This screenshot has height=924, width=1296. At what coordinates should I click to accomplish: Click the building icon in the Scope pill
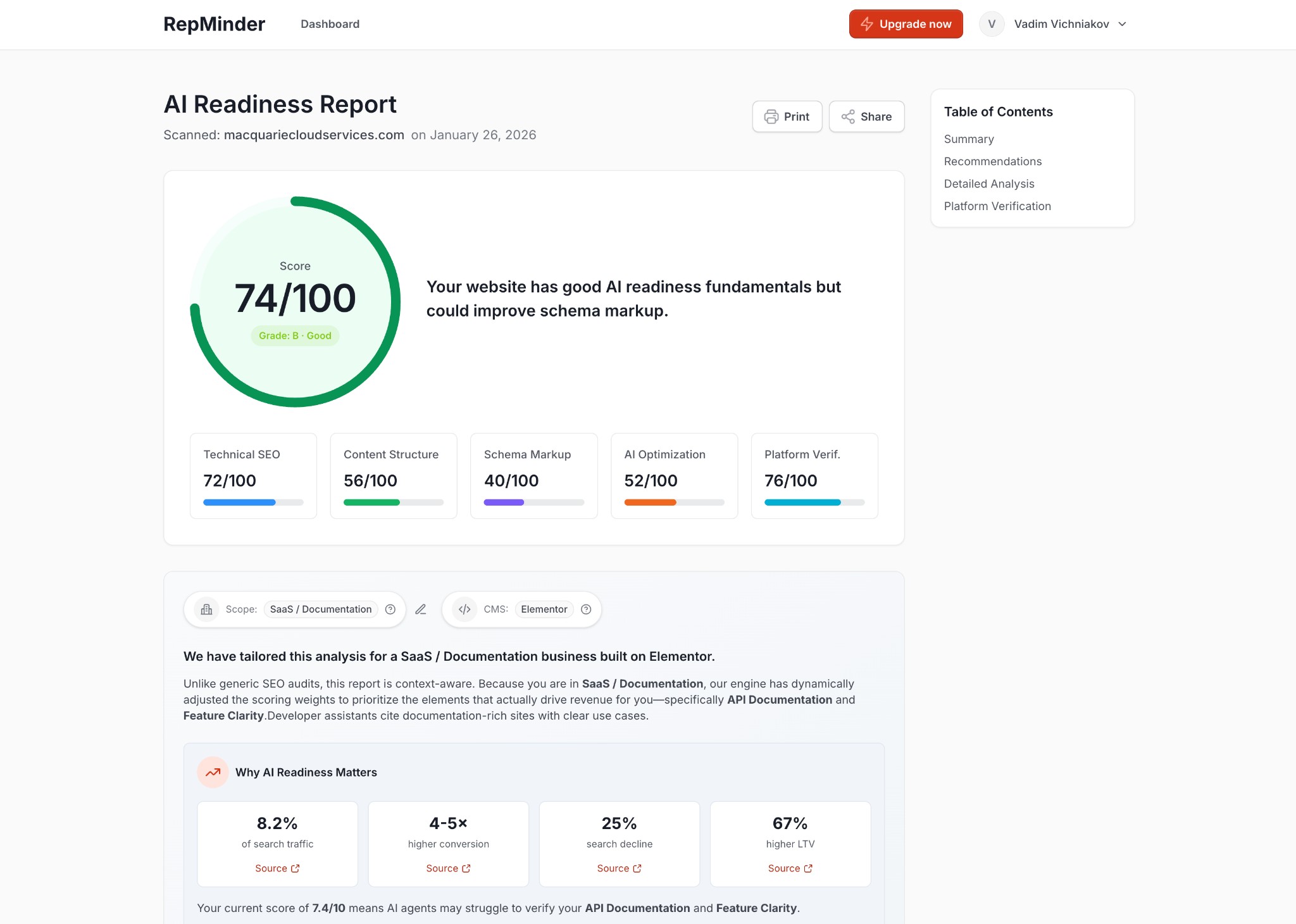click(206, 609)
